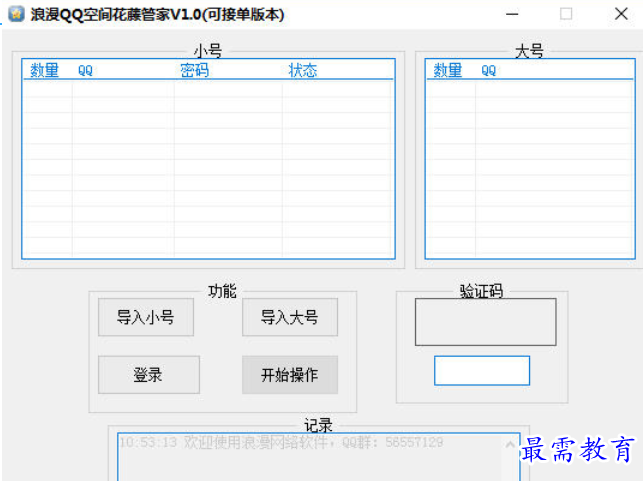Click the 导入大号 button

290,317
